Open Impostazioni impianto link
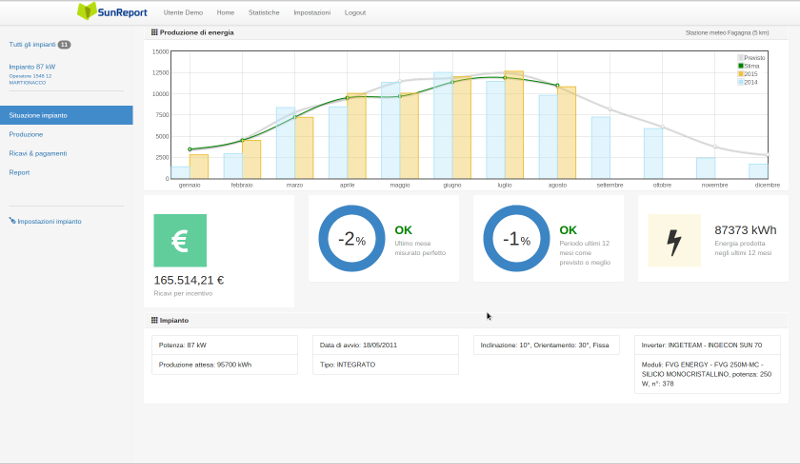 pos(49,222)
